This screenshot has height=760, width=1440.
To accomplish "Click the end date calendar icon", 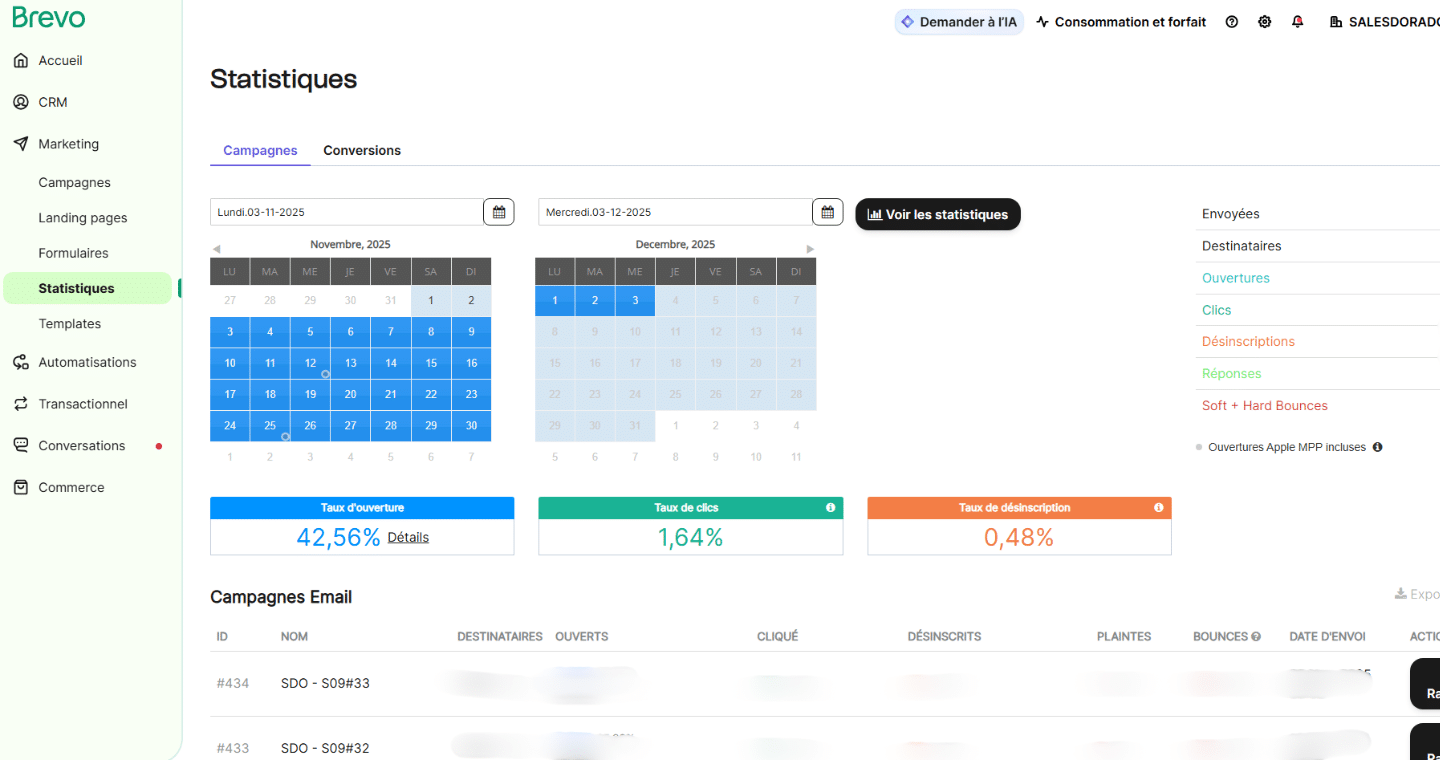I will 827,212.
